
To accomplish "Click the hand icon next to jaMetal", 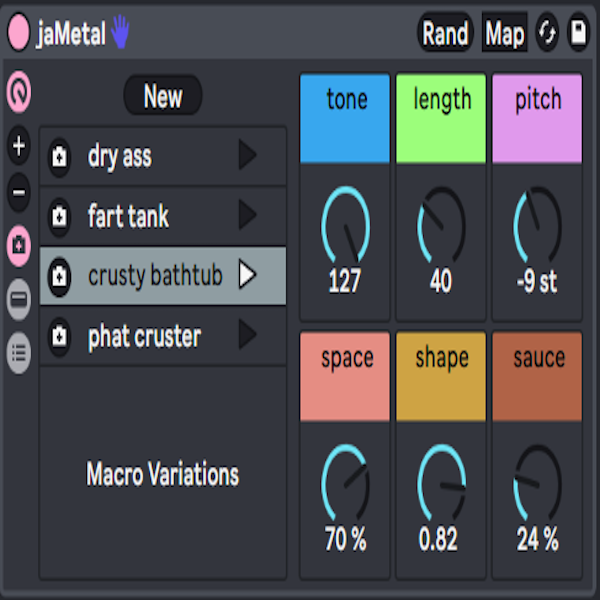I will [x=121, y=33].
